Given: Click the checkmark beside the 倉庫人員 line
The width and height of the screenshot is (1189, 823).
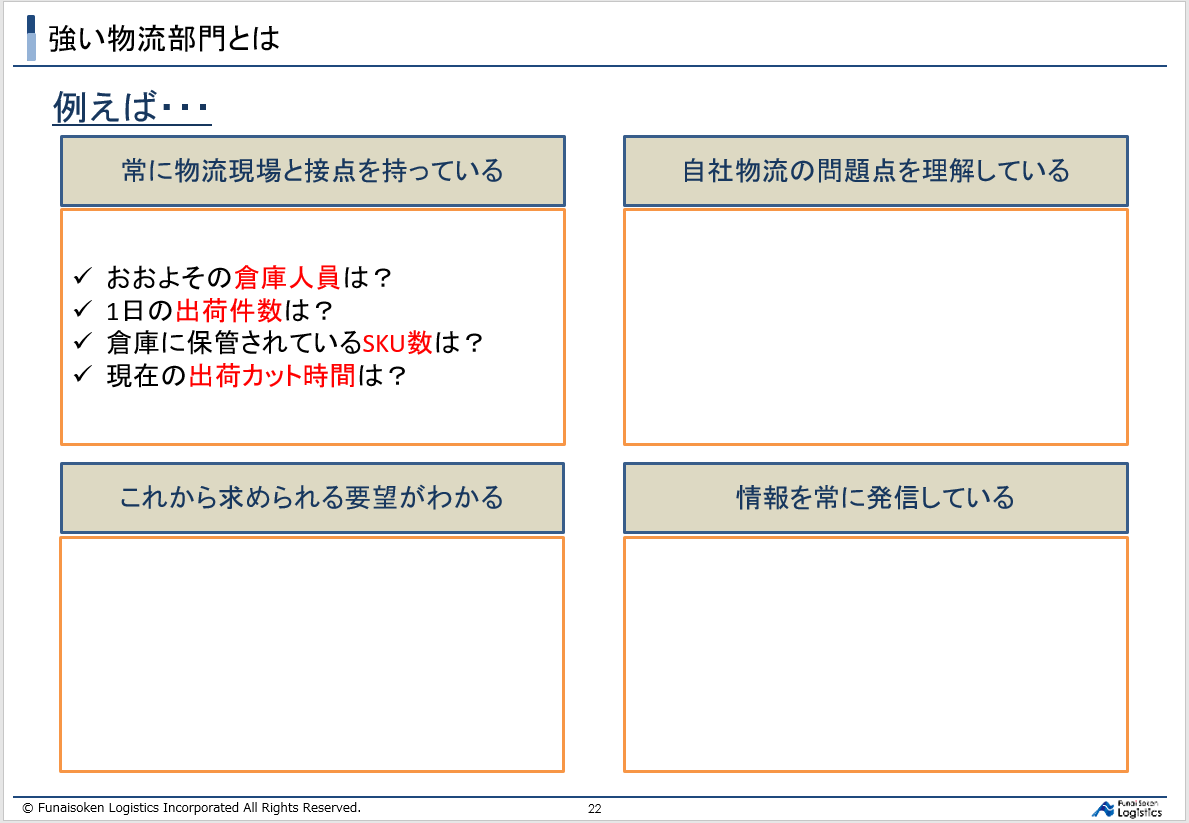Looking at the screenshot, I should point(83,276).
